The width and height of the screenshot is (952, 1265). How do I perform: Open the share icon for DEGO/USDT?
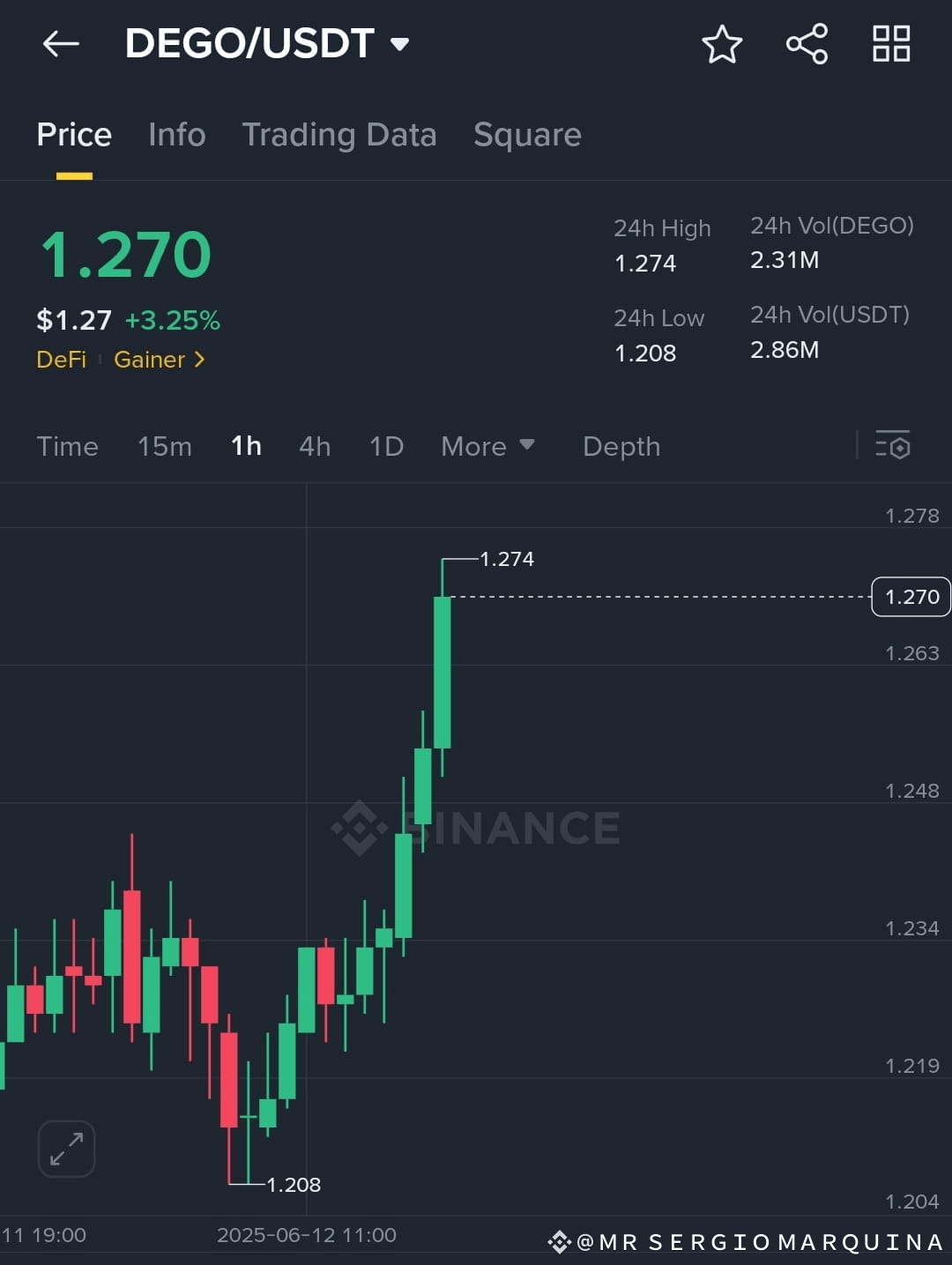pyautogui.click(x=806, y=43)
